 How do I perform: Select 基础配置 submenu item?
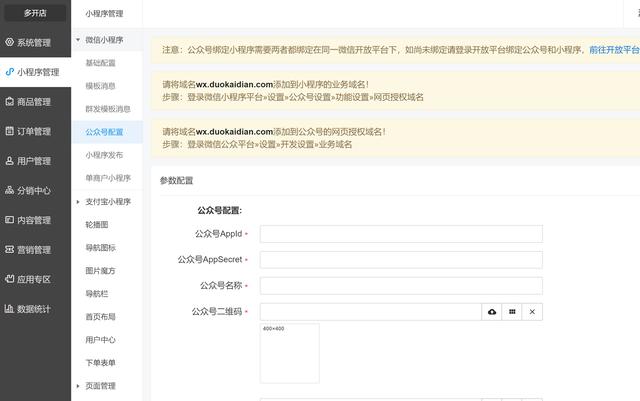click(x=100, y=63)
